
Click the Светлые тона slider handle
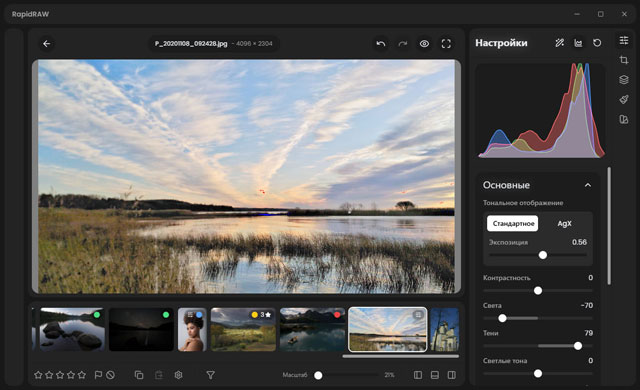point(538,373)
